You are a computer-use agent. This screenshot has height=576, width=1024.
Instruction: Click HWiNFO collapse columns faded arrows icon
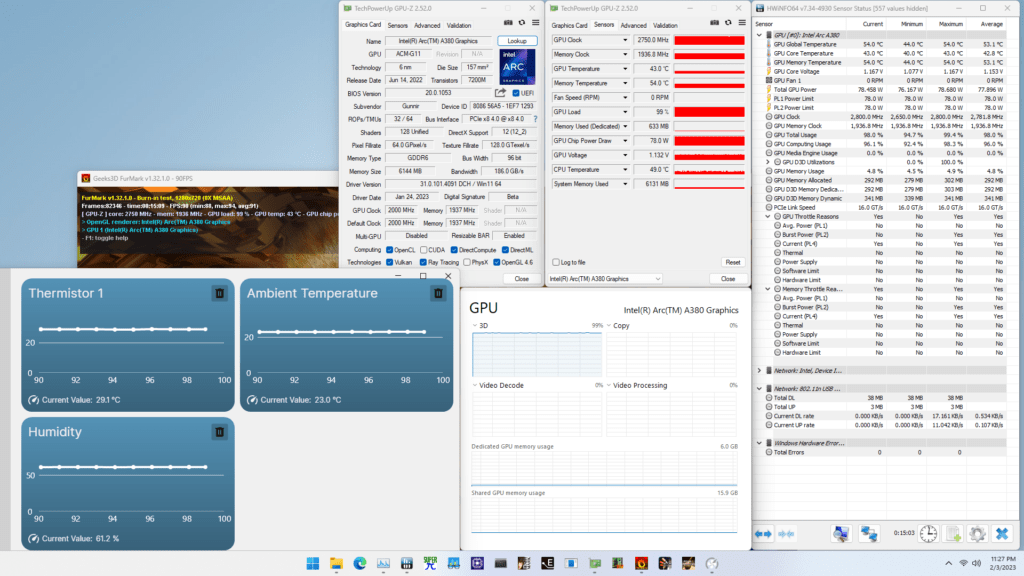786,534
